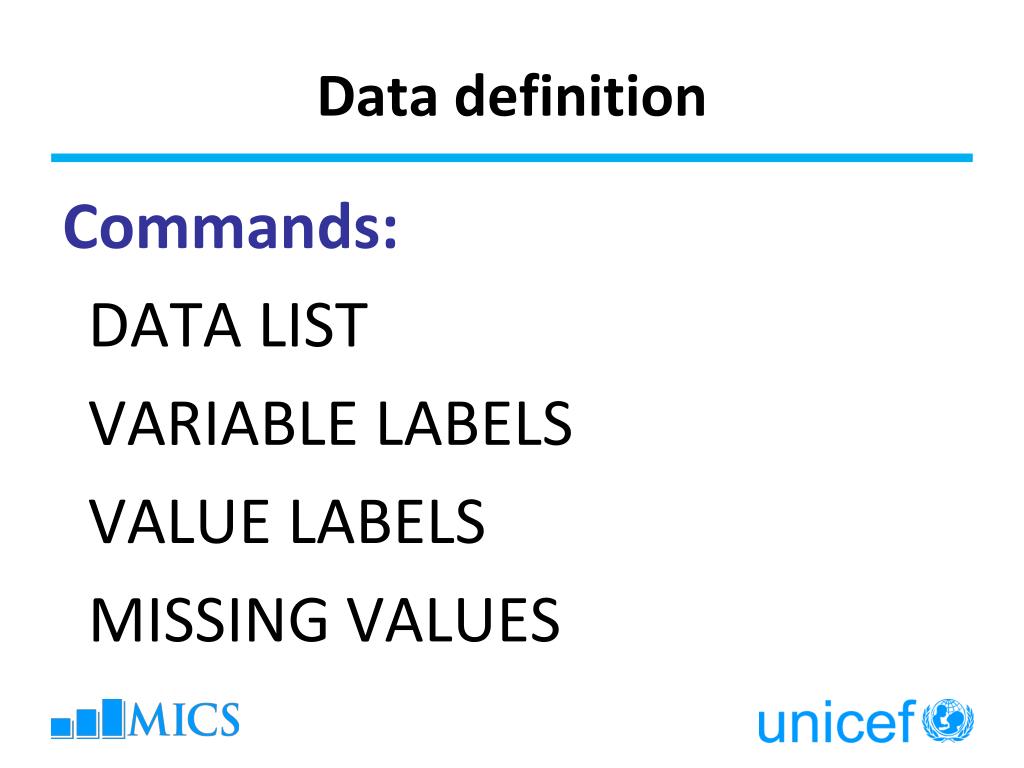Click the word MISSING
The image size is (1024, 768).
pos(209,619)
